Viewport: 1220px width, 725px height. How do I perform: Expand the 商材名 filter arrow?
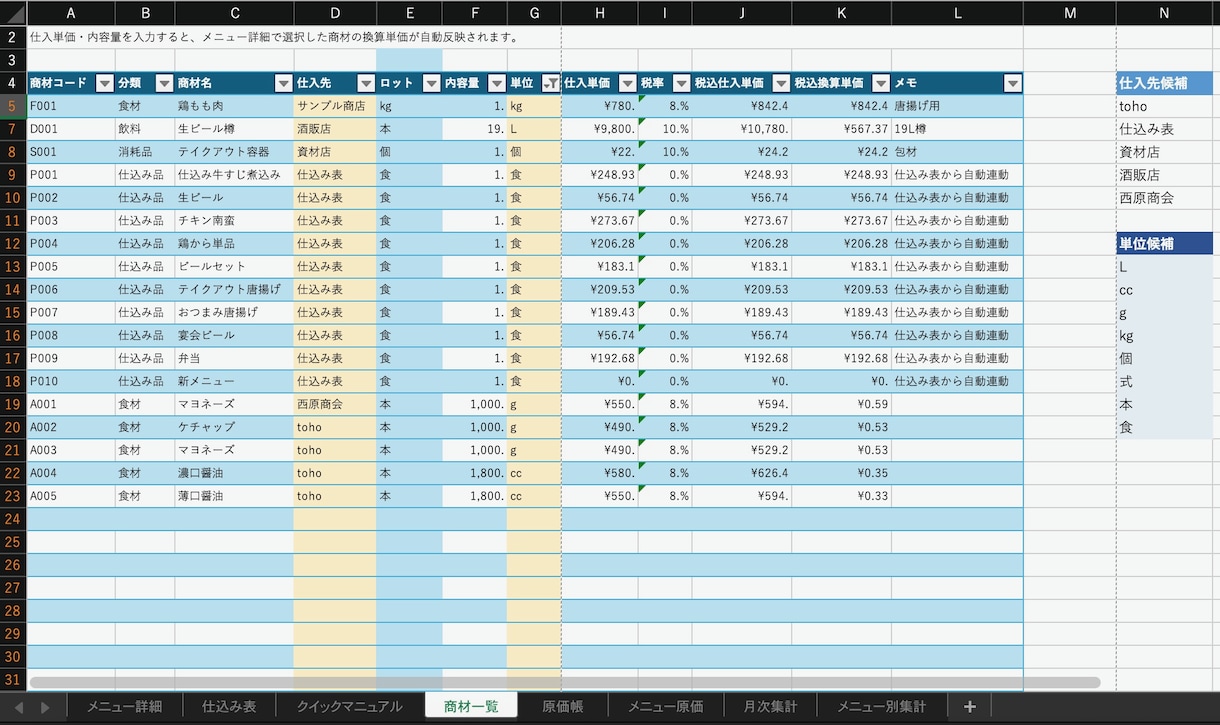pyautogui.click(x=283, y=84)
